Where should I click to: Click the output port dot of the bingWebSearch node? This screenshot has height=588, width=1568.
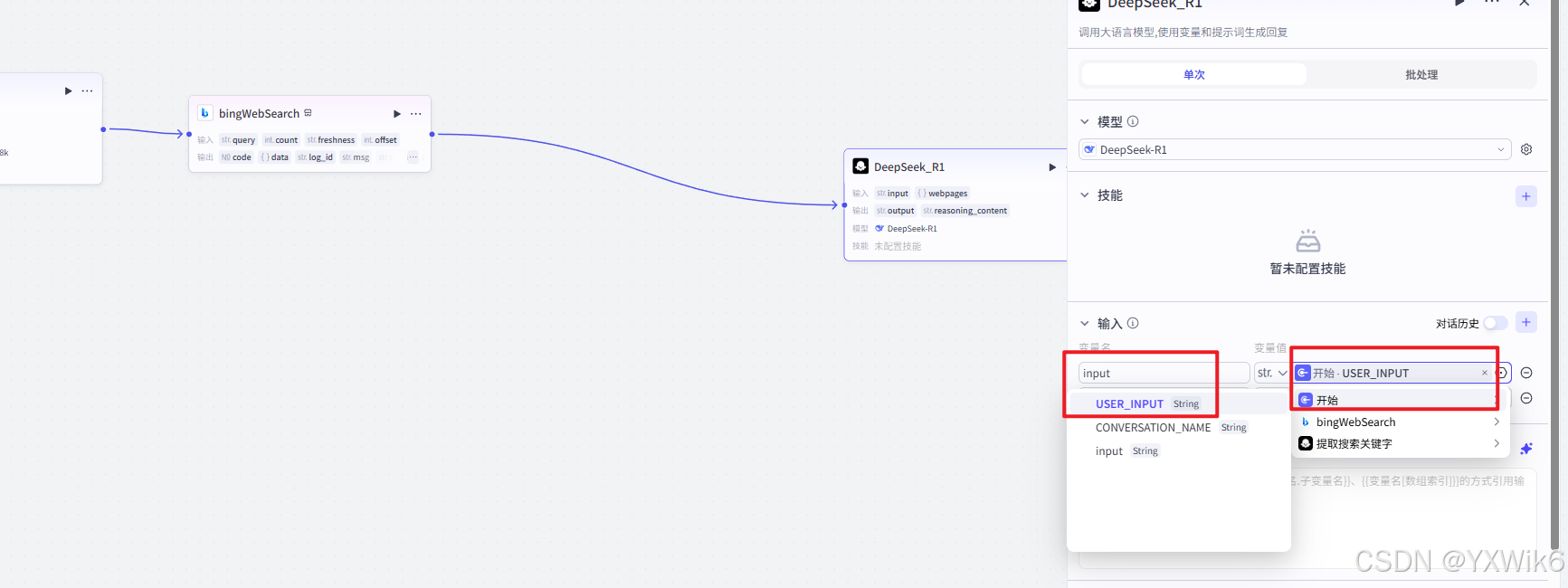coord(432,134)
